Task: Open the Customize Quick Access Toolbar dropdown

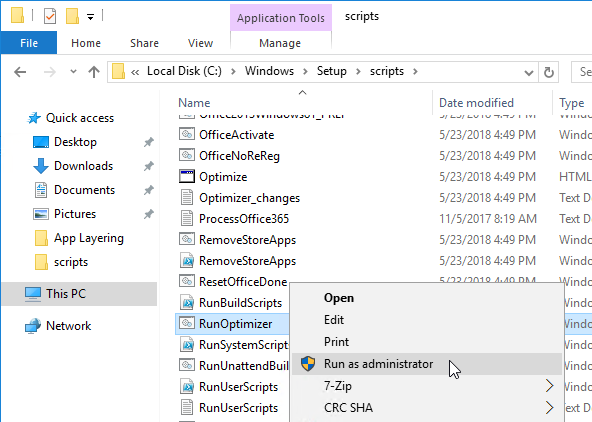Action: click(x=90, y=17)
